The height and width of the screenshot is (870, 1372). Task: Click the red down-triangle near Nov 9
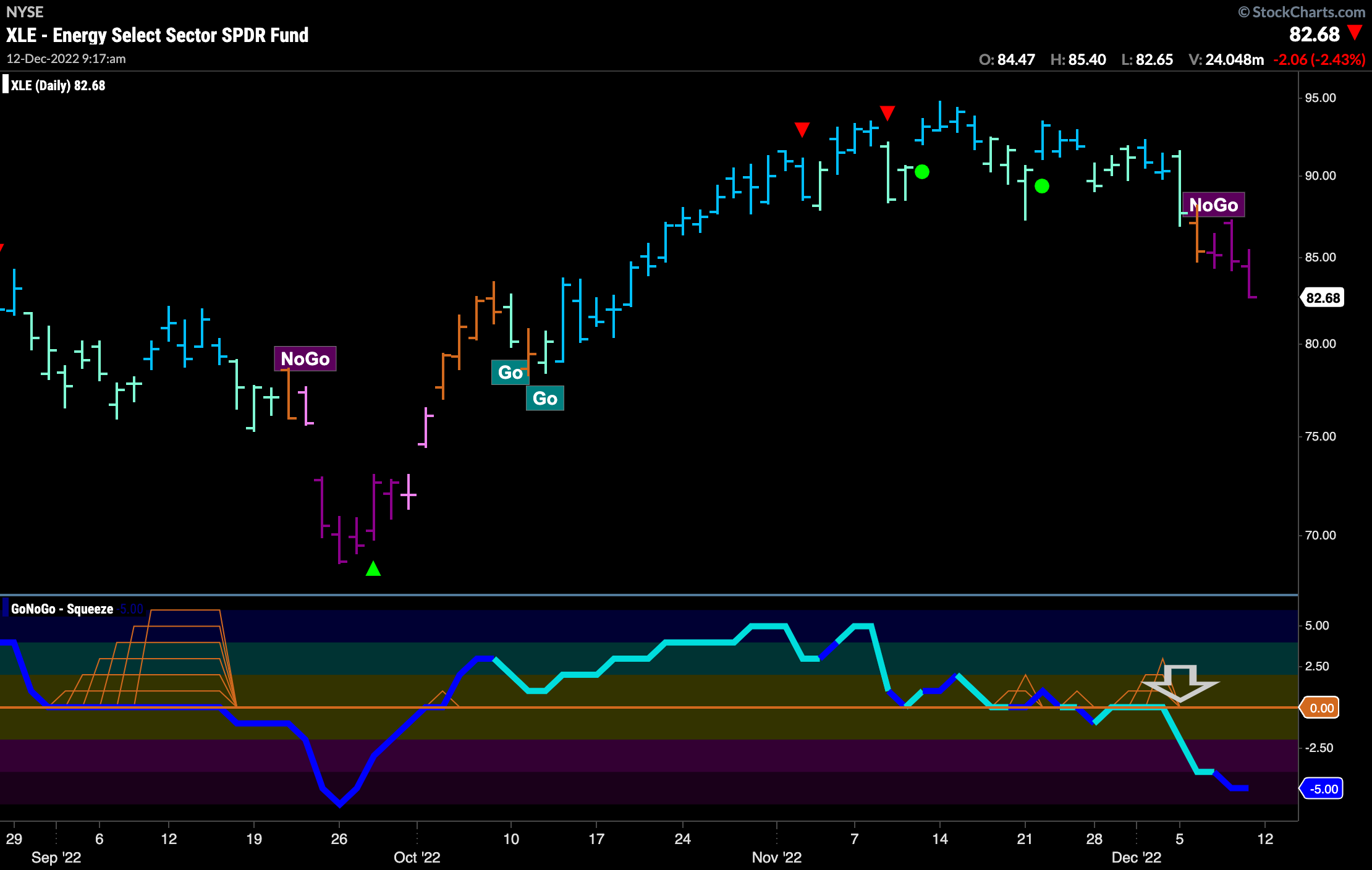pos(887,112)
